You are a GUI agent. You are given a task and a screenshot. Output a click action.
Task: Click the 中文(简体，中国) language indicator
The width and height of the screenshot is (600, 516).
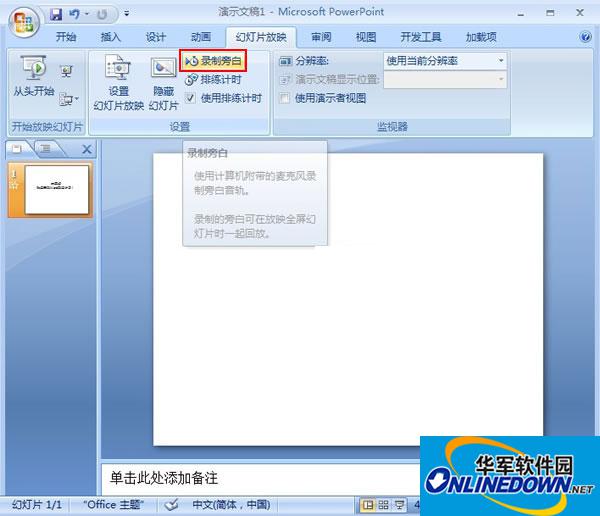click(231, 505)
